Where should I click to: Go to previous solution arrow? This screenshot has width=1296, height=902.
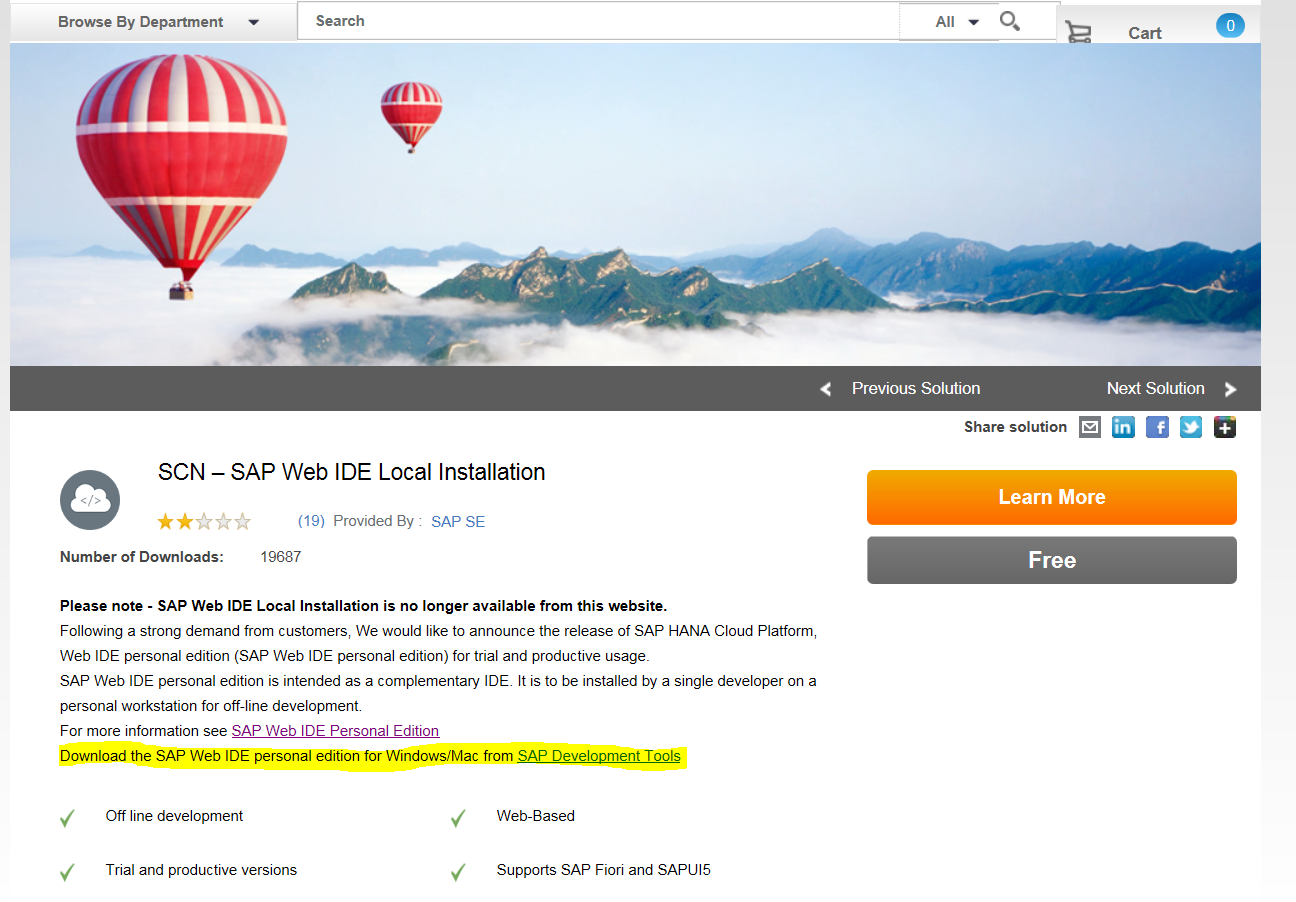pos(826,389)
